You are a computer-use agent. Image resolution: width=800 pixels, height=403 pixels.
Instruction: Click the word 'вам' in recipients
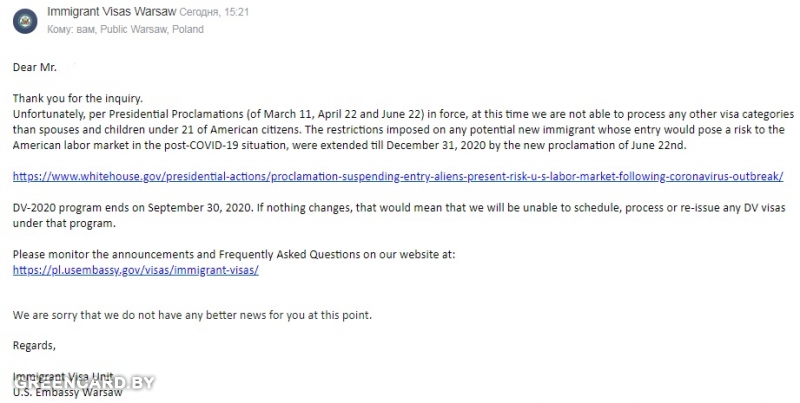(x=85, y=30)
